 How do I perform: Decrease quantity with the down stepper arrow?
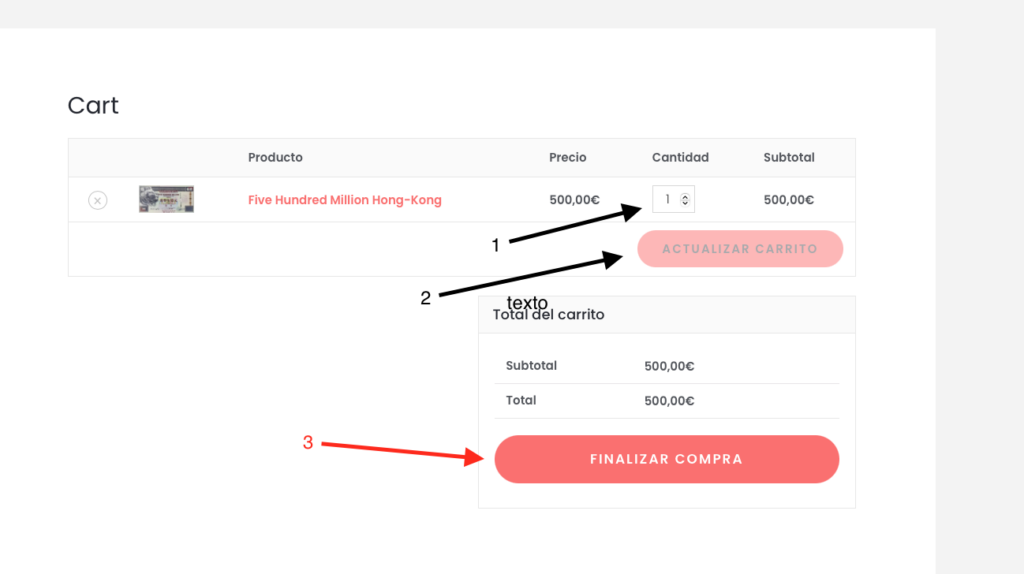(x=685, y=203)
